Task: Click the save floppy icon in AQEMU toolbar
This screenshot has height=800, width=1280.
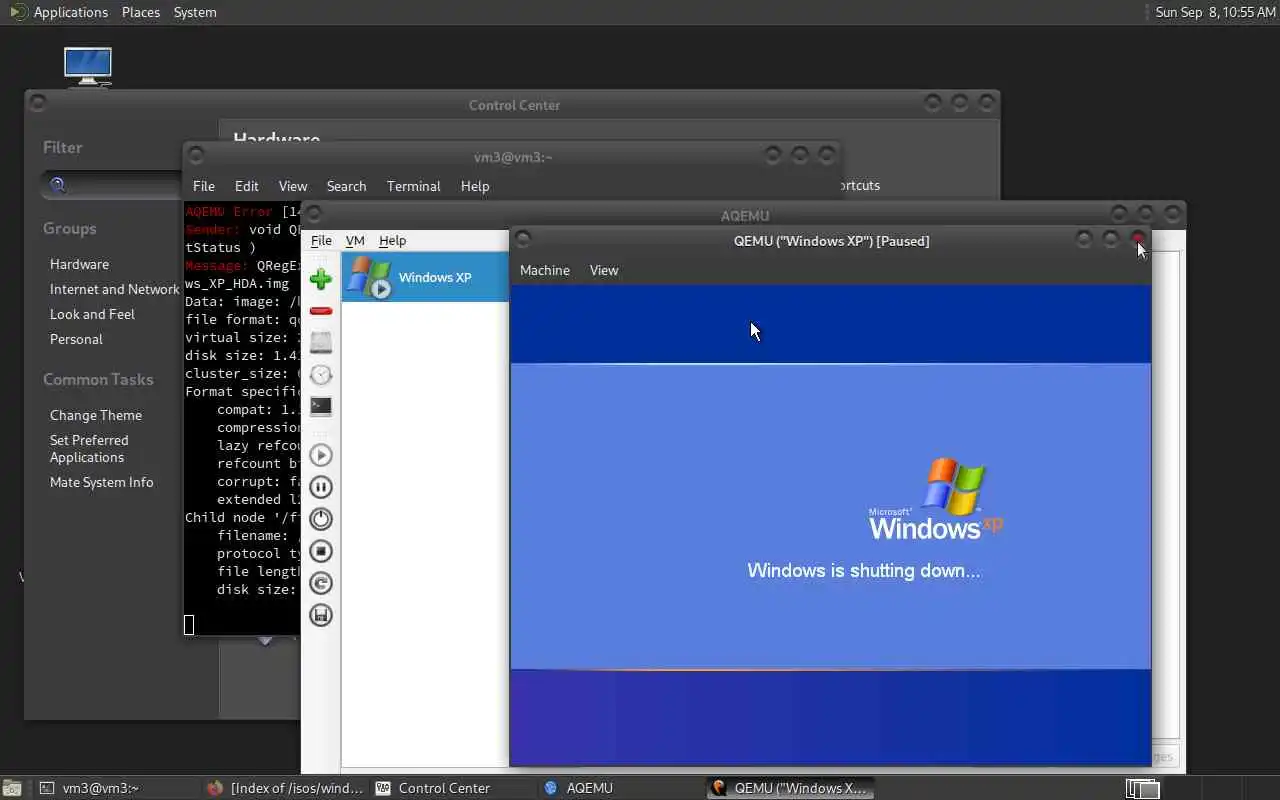Action: tap(321, 615)
